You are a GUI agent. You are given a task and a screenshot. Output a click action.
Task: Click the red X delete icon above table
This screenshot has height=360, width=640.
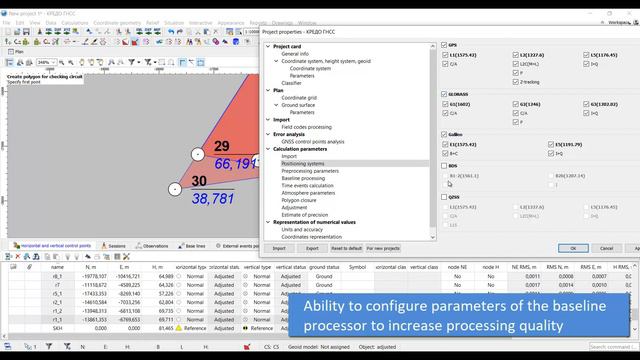click(x=18, y=256)
